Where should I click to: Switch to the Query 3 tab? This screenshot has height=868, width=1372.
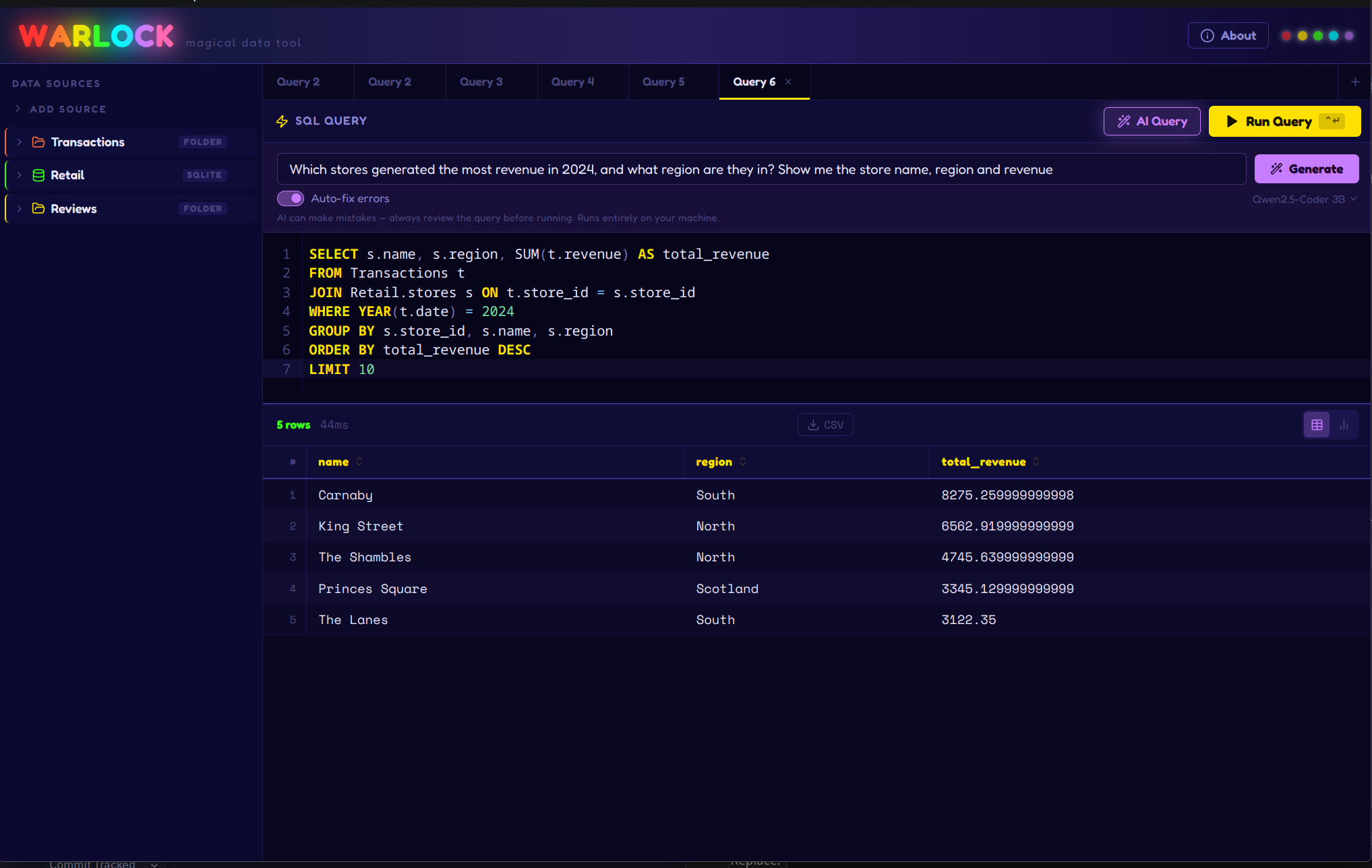point(481,82)
